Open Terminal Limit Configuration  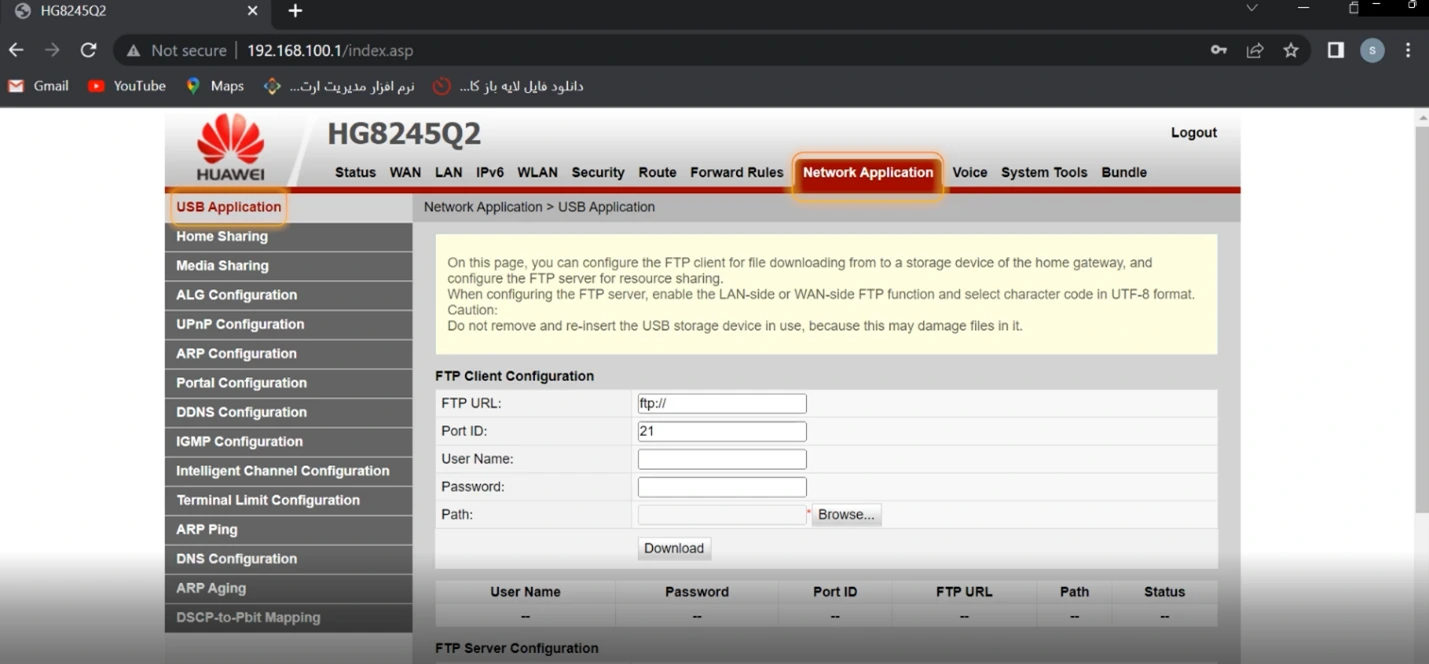[x=288, y=500]
